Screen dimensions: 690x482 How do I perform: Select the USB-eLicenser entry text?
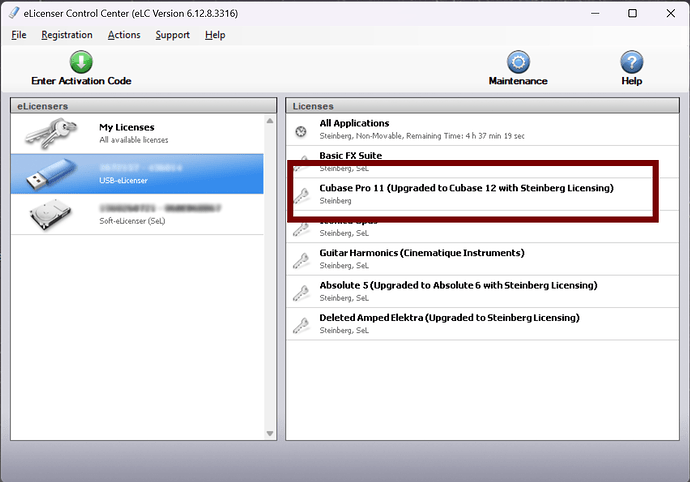123,180
